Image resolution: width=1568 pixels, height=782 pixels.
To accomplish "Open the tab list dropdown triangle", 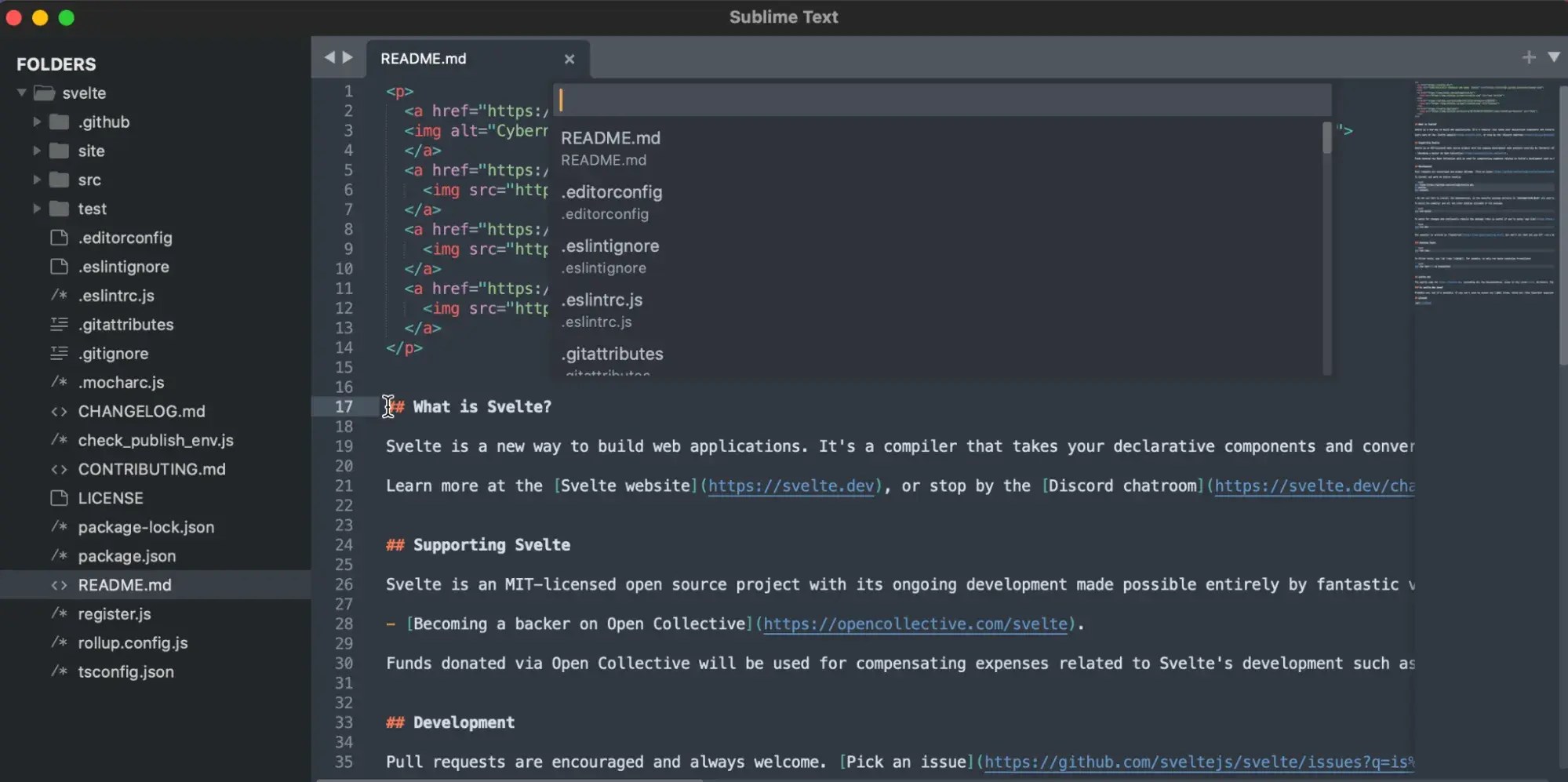I will coord(1555,56).
